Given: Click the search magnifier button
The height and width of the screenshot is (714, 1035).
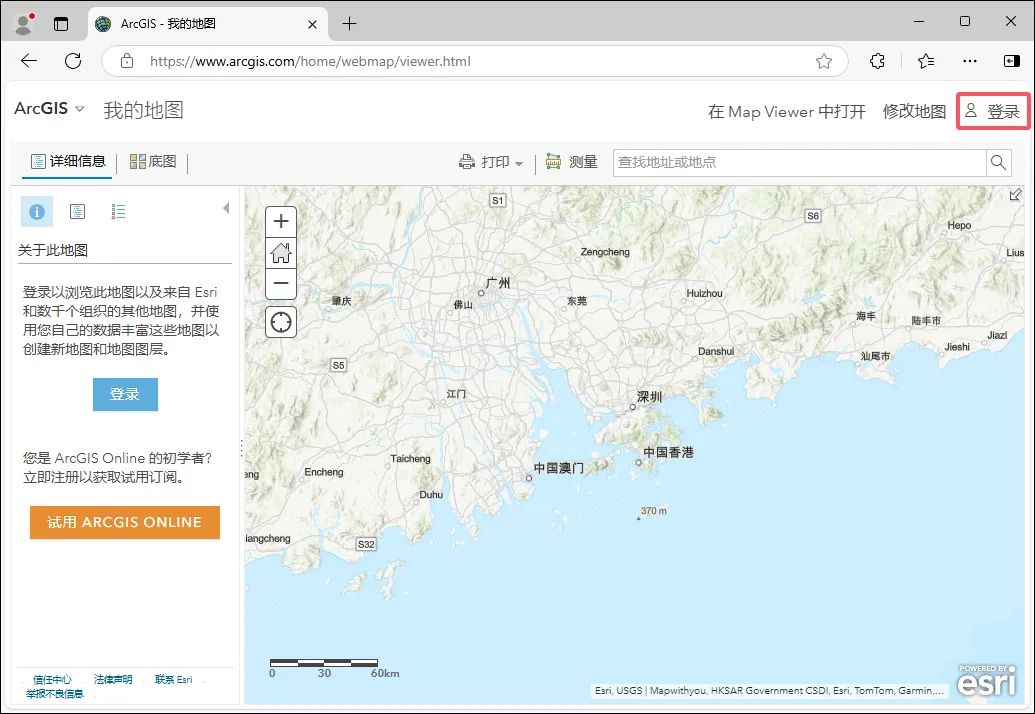Looking at the screenshot, I should tap(998, 162).
